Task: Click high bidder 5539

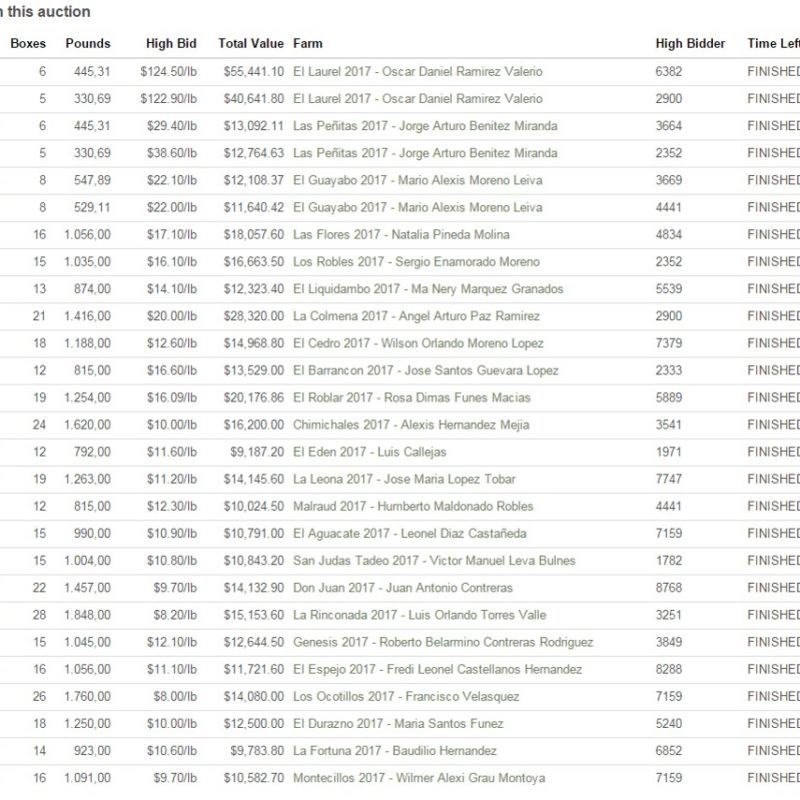Action: [668, 289]
